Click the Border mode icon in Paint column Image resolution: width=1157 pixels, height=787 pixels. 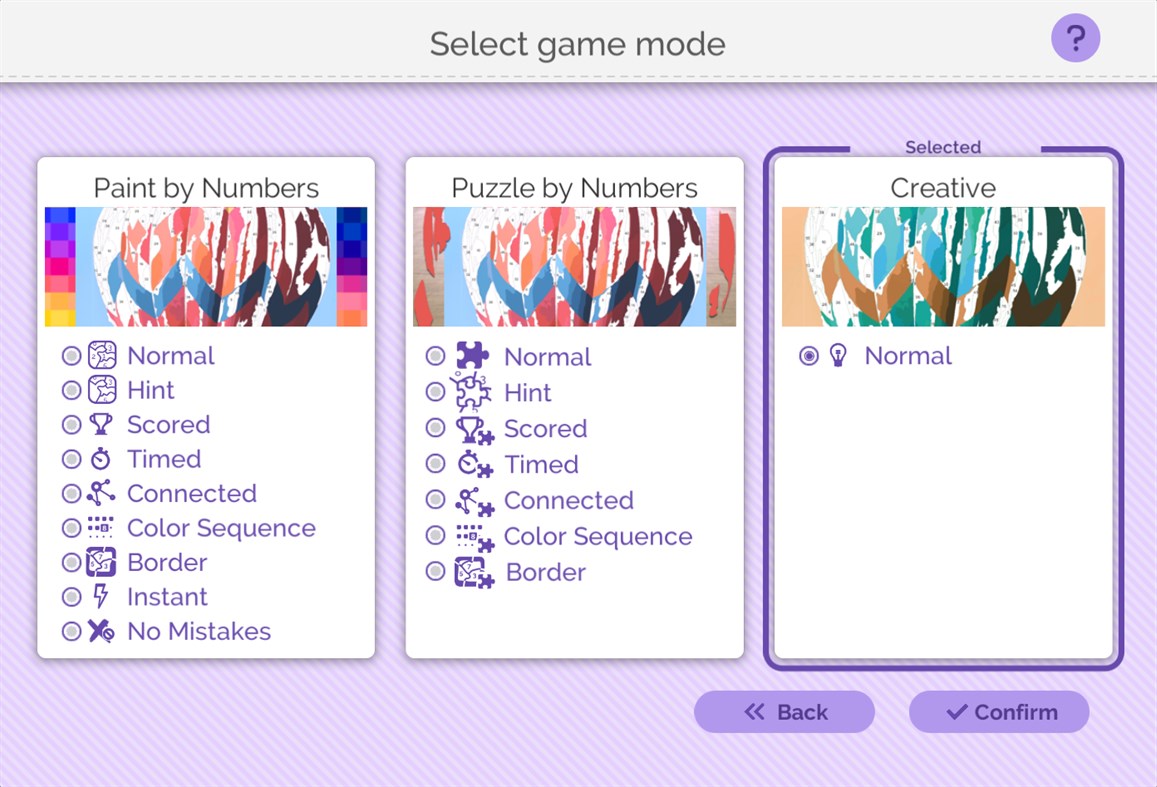click(x=103, y=561)
